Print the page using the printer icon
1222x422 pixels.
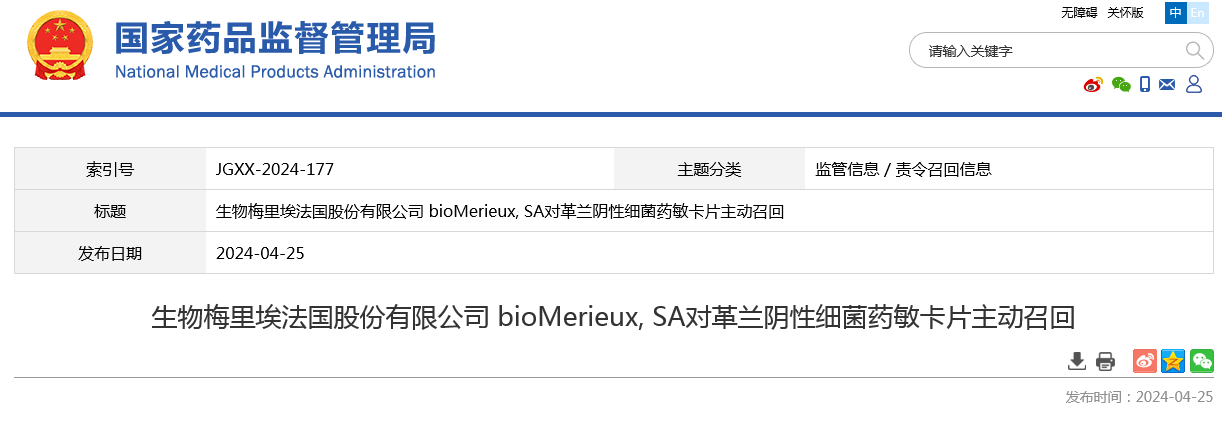pyautogui.click(x=1105, y=361)
